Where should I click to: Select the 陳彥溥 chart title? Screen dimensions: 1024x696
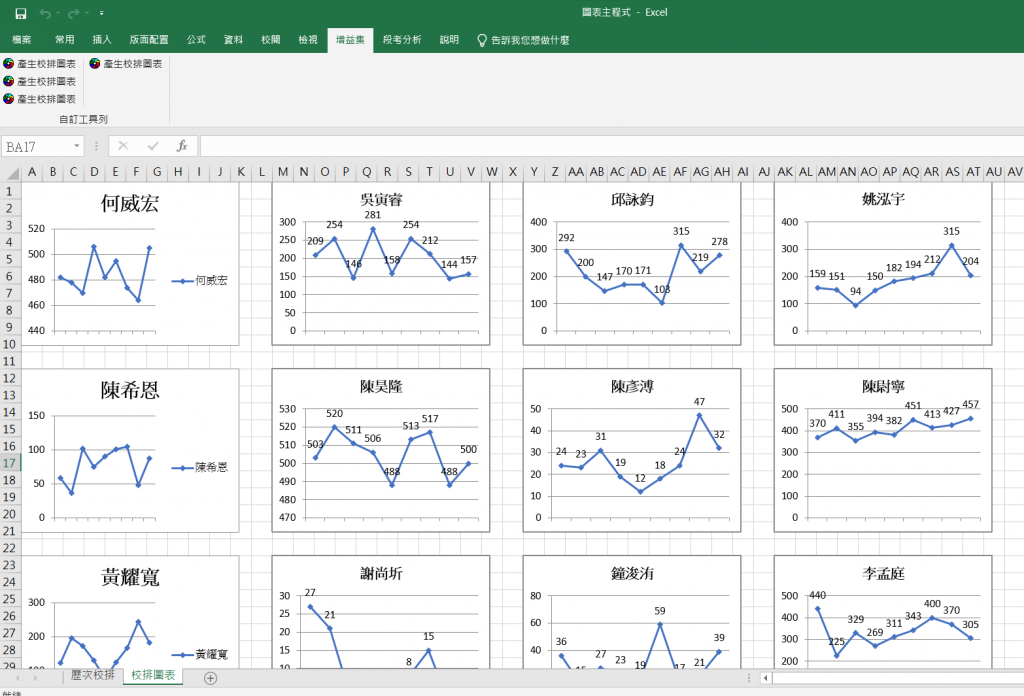[632, 387]
